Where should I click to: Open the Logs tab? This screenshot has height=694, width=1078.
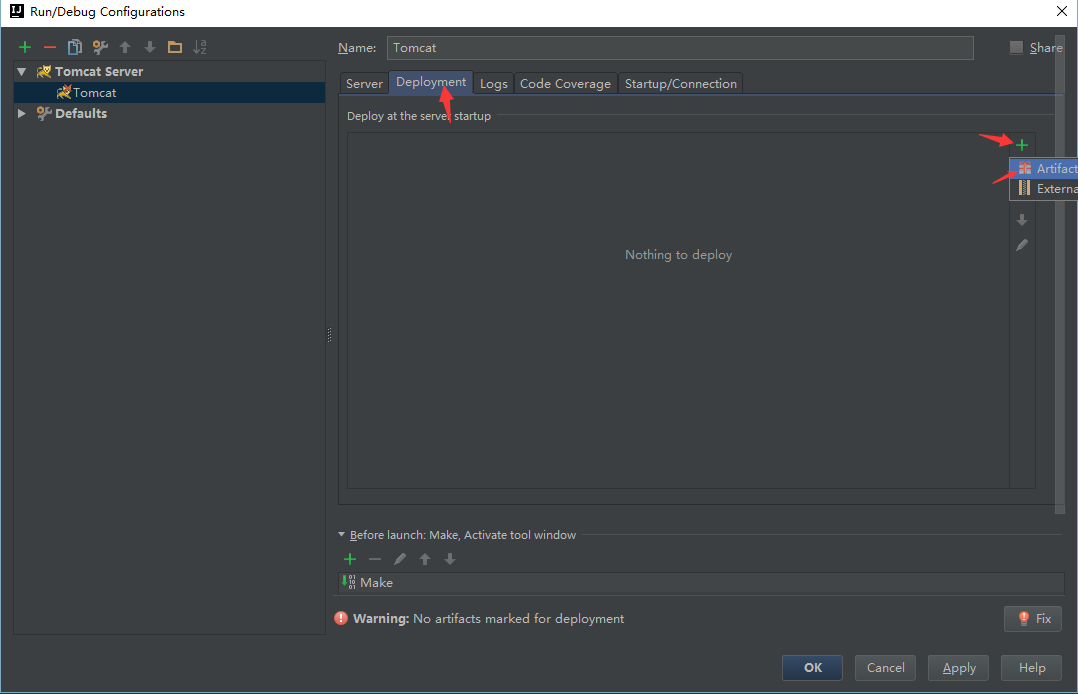(494, 83)
